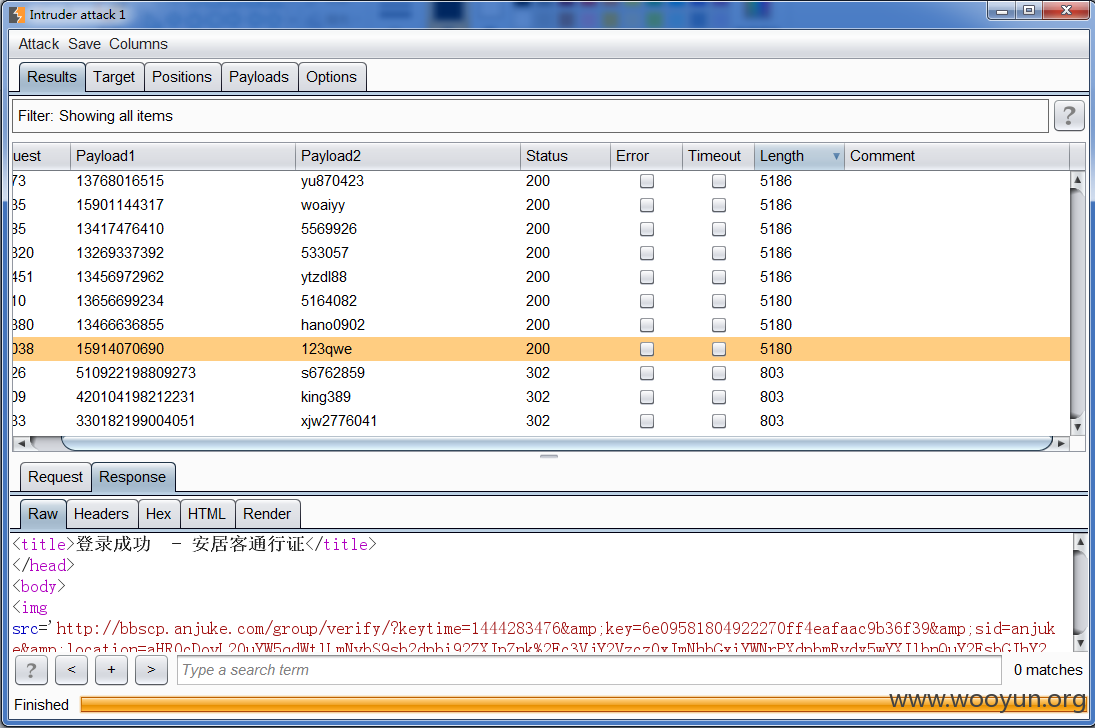This screenshot has height=728, width=1095.
Task: Click the Filter: Showing all items bar
Action: point(530,116)
